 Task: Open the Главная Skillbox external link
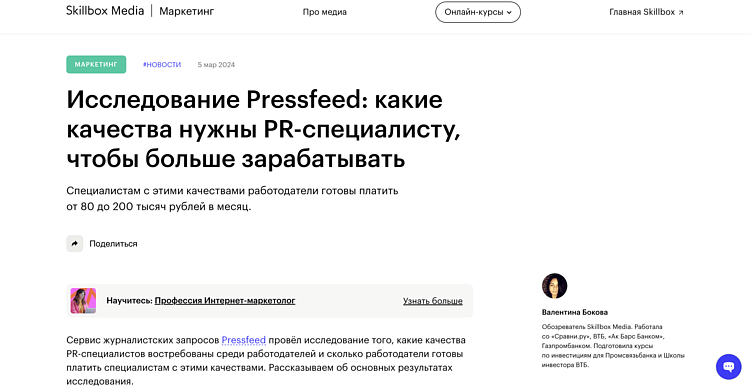[646, 12]
